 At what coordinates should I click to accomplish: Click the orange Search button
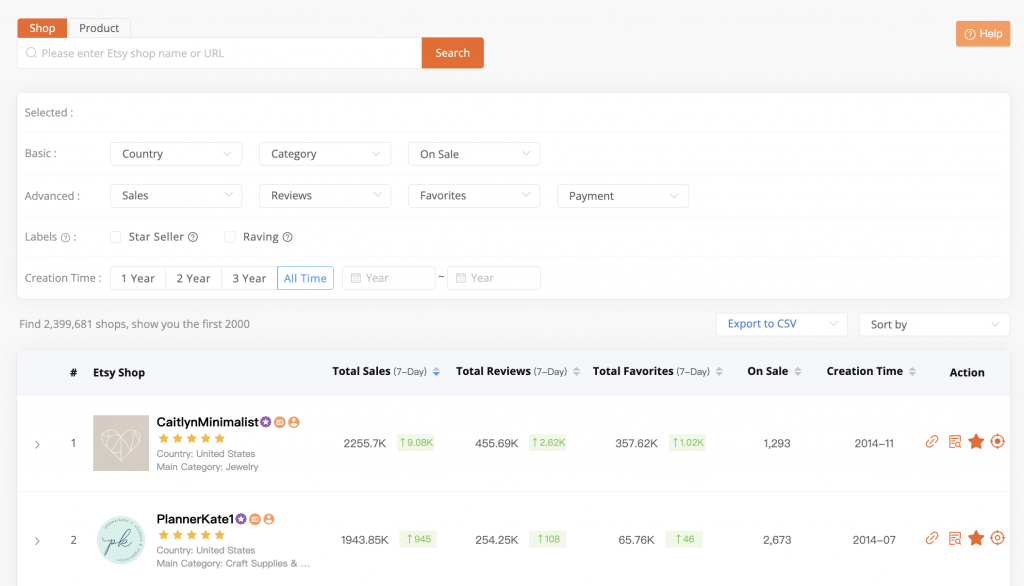[x=452, y=53]
